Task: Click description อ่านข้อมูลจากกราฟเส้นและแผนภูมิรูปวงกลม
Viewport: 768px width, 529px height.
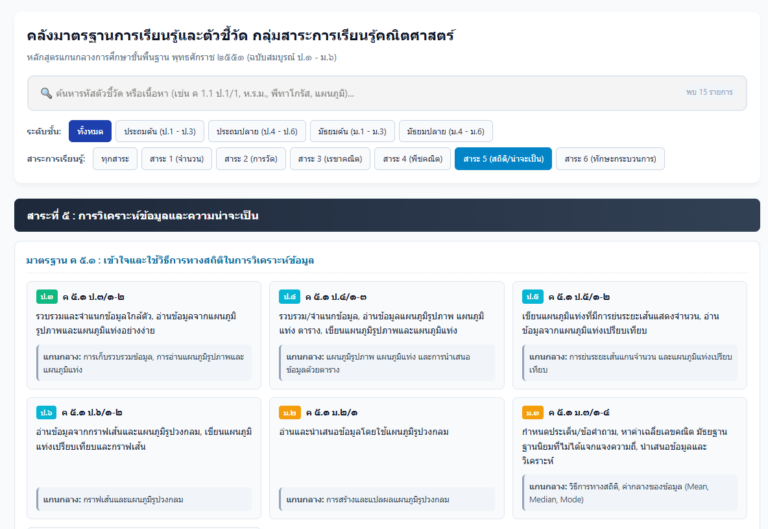Action: tap(144, 439)
